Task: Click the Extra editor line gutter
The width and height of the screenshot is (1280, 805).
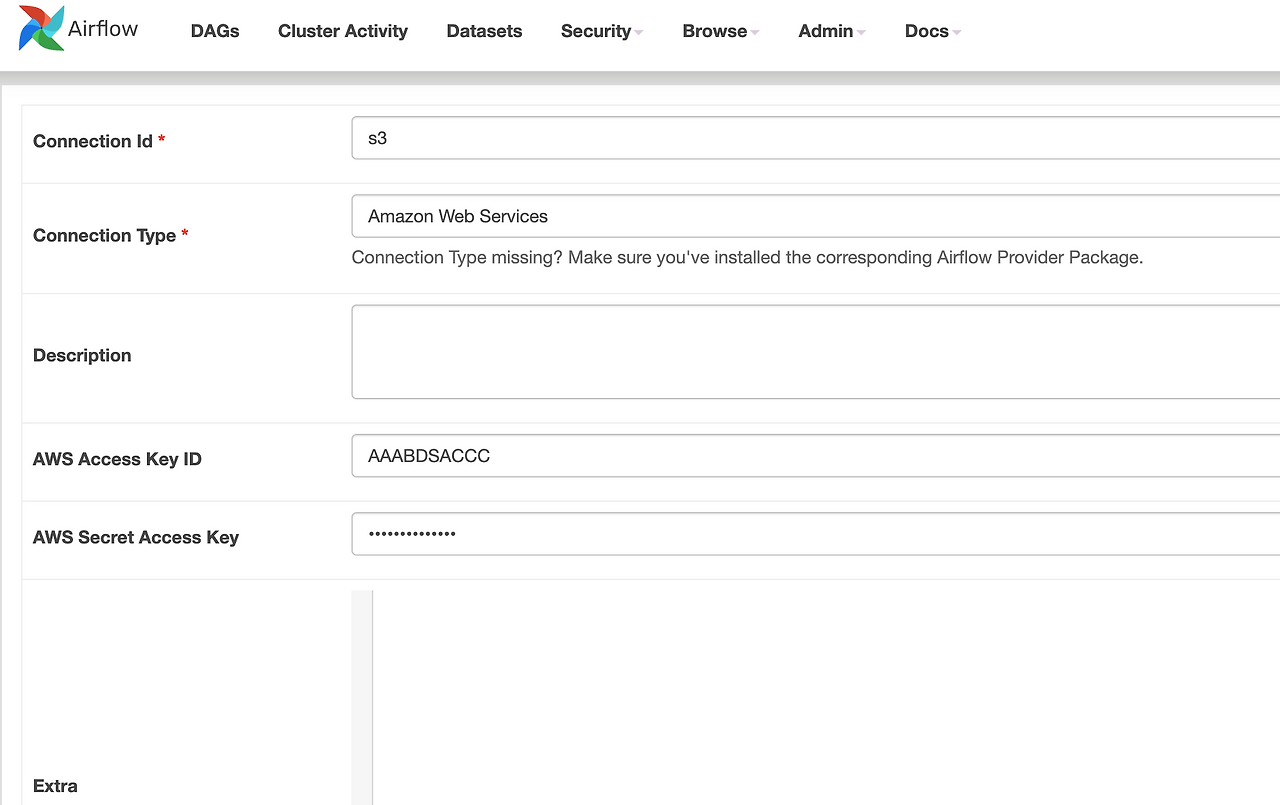Action: pos(362,700)
